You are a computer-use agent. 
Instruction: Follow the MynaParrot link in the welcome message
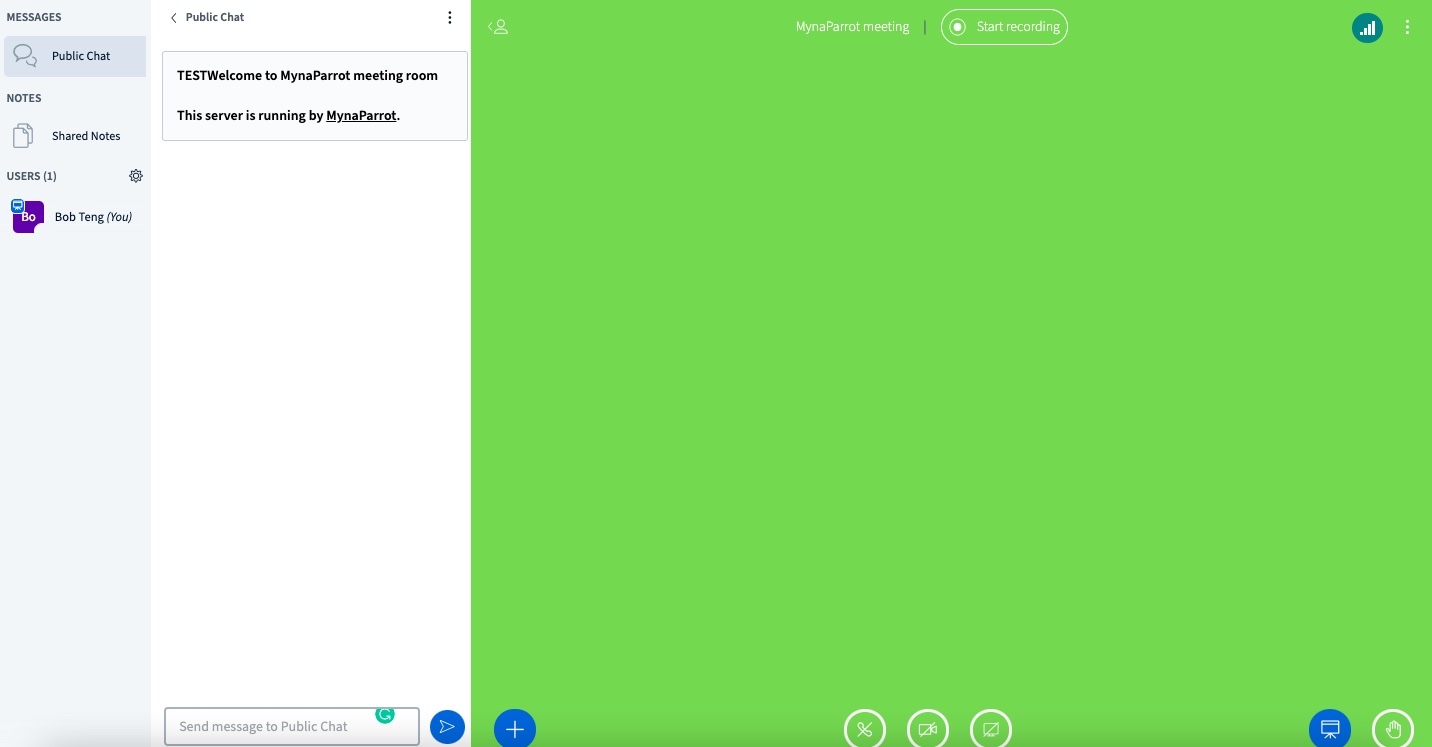point(361,116)
